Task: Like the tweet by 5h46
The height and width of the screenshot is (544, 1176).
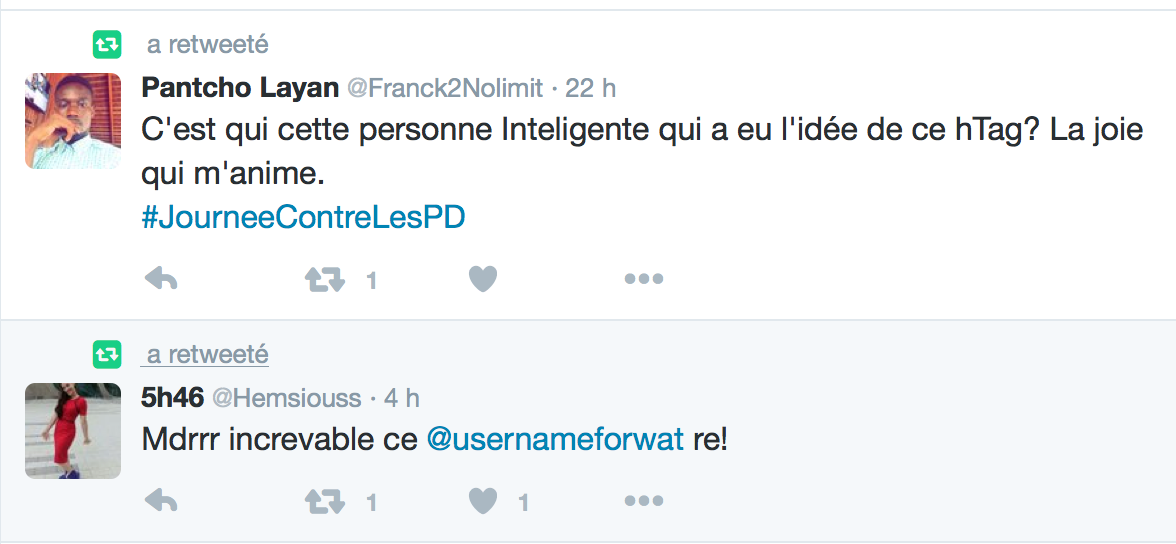Action: click(483, 502)
